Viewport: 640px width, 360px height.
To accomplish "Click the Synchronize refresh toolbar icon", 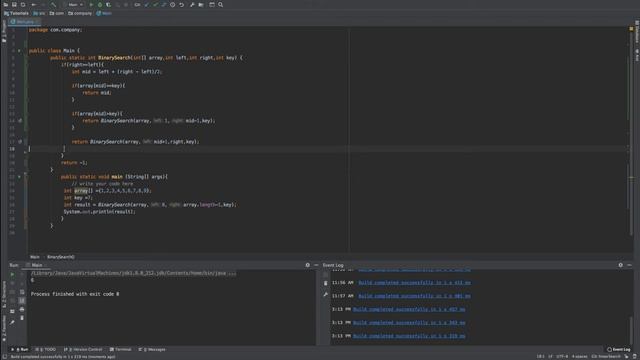I will 23,4.
